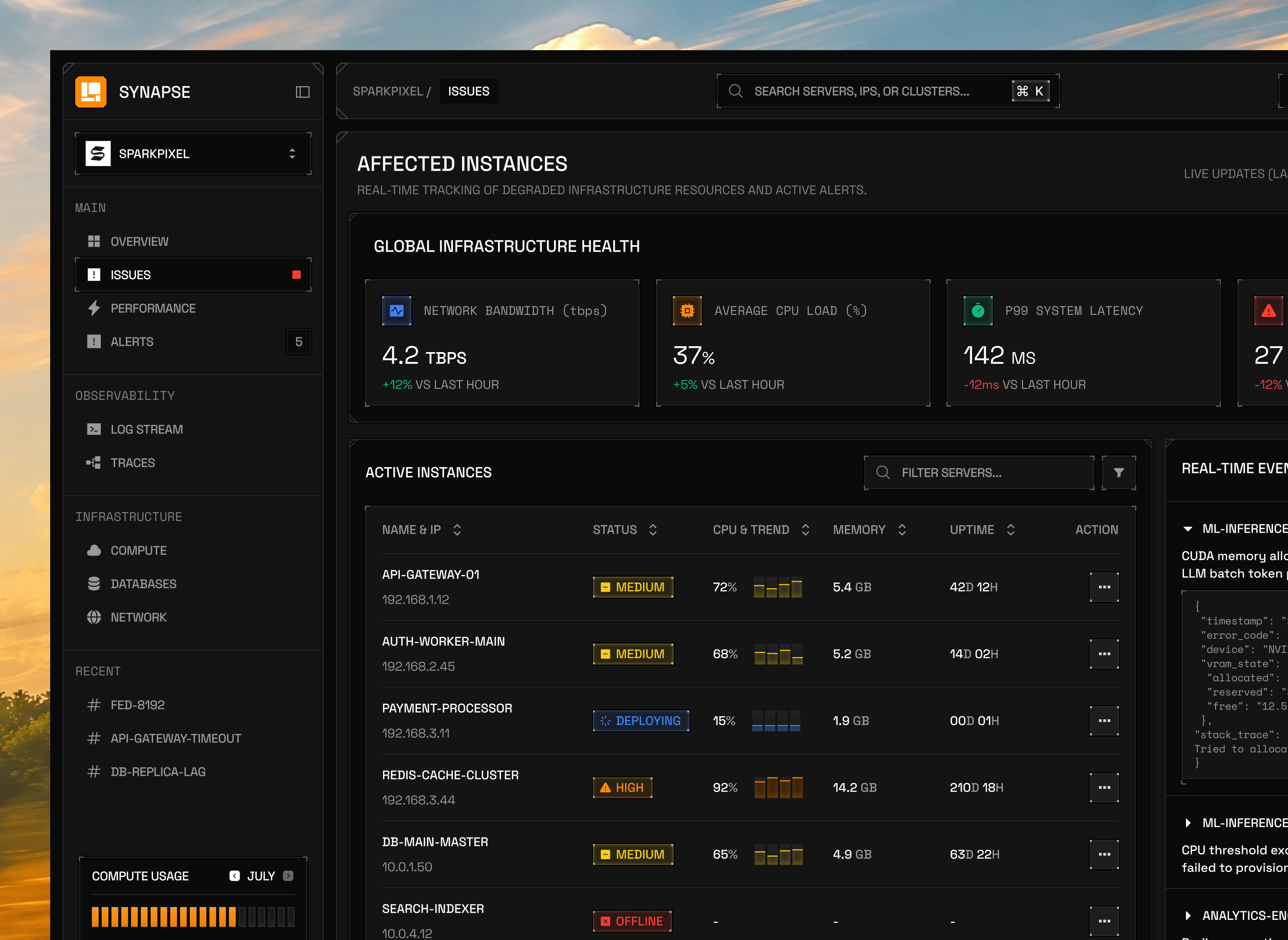Screen dimensions: 1288x940
Task: Open actions menu for AUTH-WORKER-MAIN
Action: click(1104, 654)
